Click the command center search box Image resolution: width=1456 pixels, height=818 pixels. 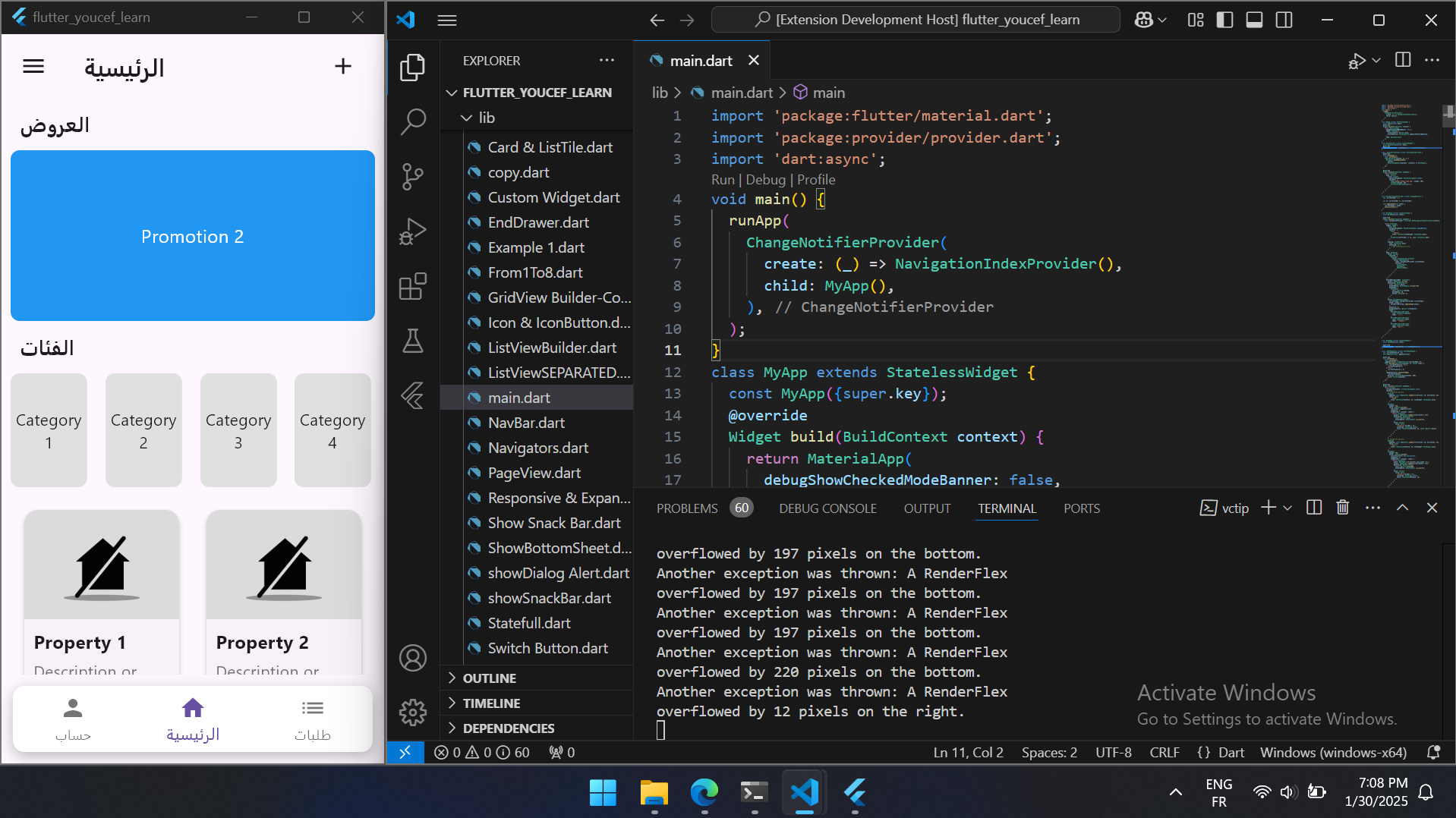pyautogui.click(x=915, y=20)
